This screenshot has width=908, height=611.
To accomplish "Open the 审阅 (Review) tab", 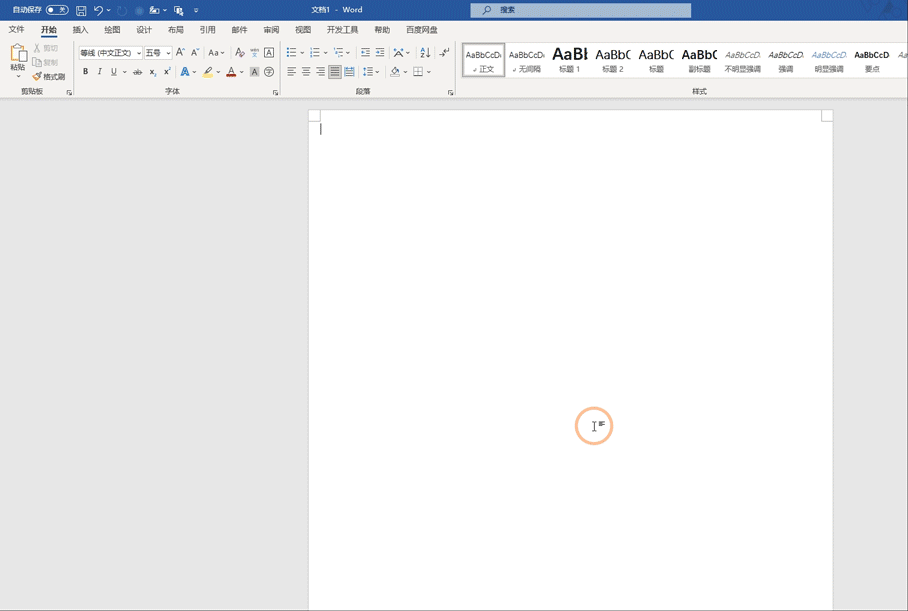I will point(271,30).
